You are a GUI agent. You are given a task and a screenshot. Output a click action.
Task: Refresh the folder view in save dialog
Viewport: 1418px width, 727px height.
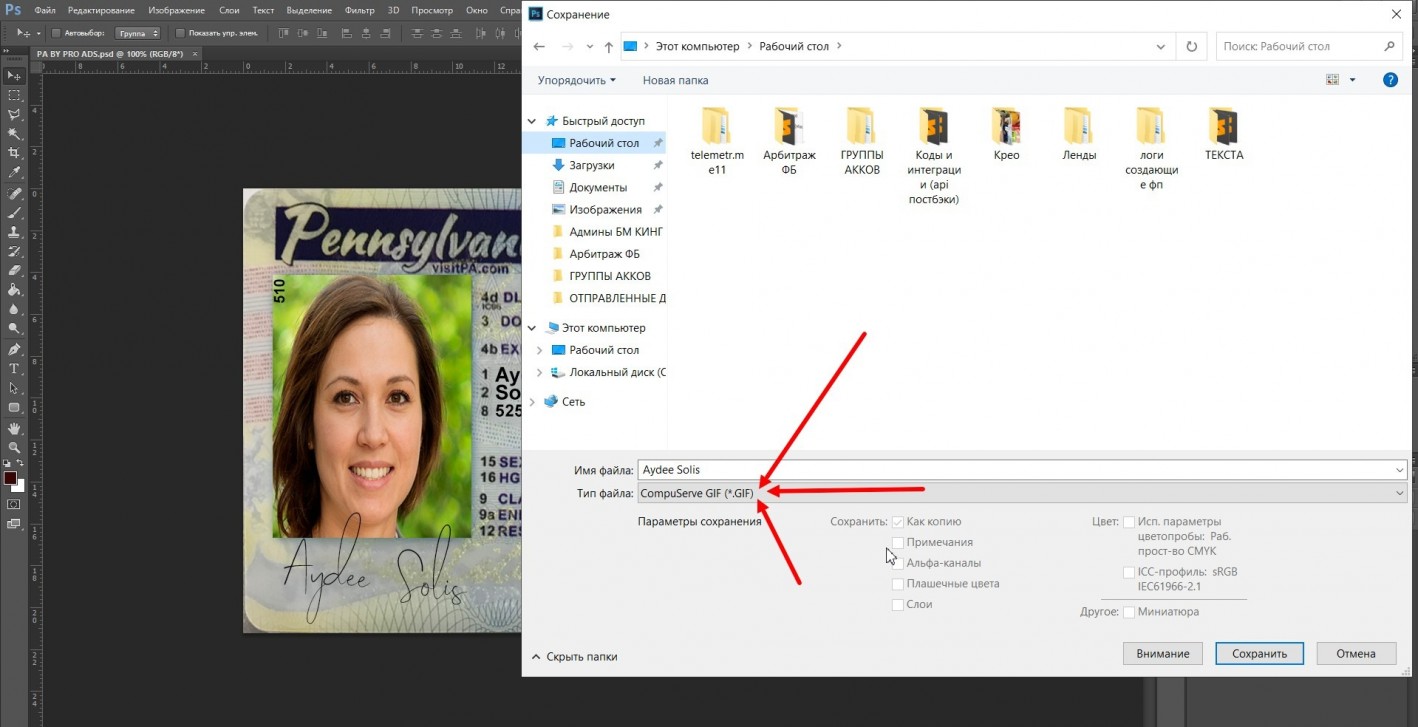pyautogui.click(x=1191, y=46)
